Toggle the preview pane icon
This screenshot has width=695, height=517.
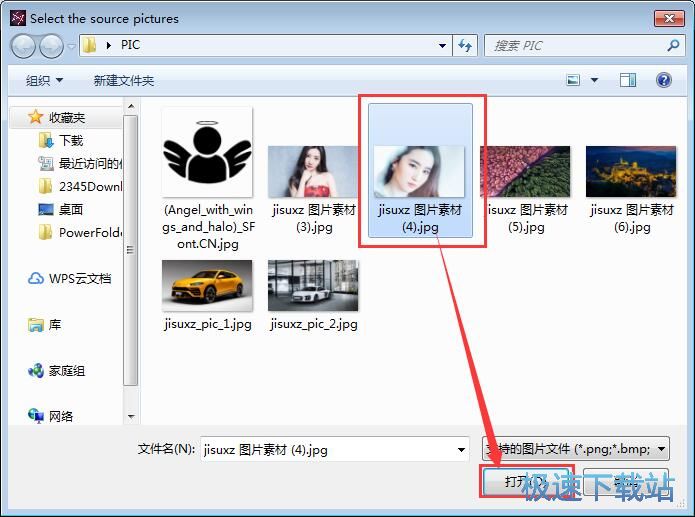(628, 80)
